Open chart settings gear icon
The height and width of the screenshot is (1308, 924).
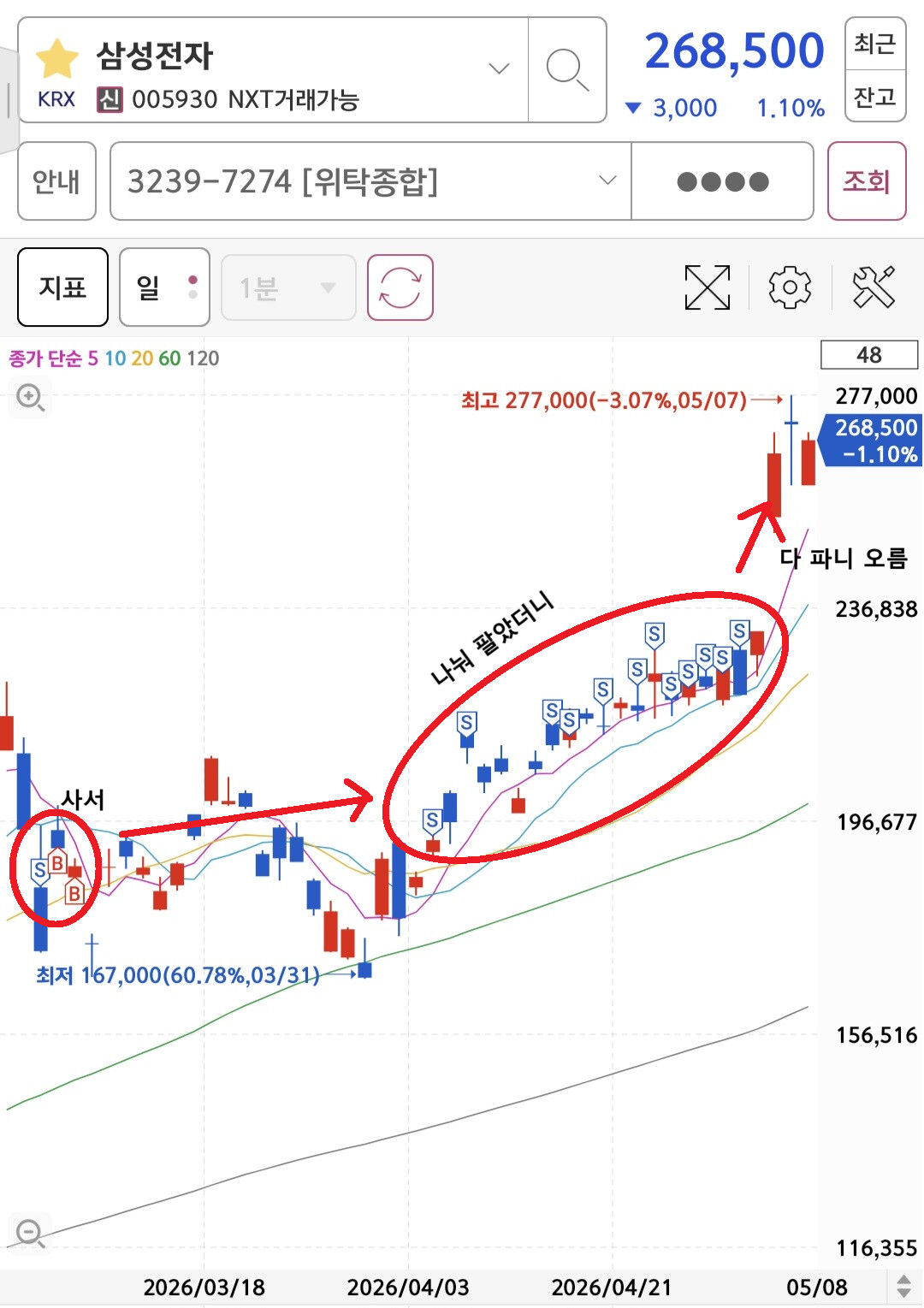pyautogui.click(x=790, y=287)
